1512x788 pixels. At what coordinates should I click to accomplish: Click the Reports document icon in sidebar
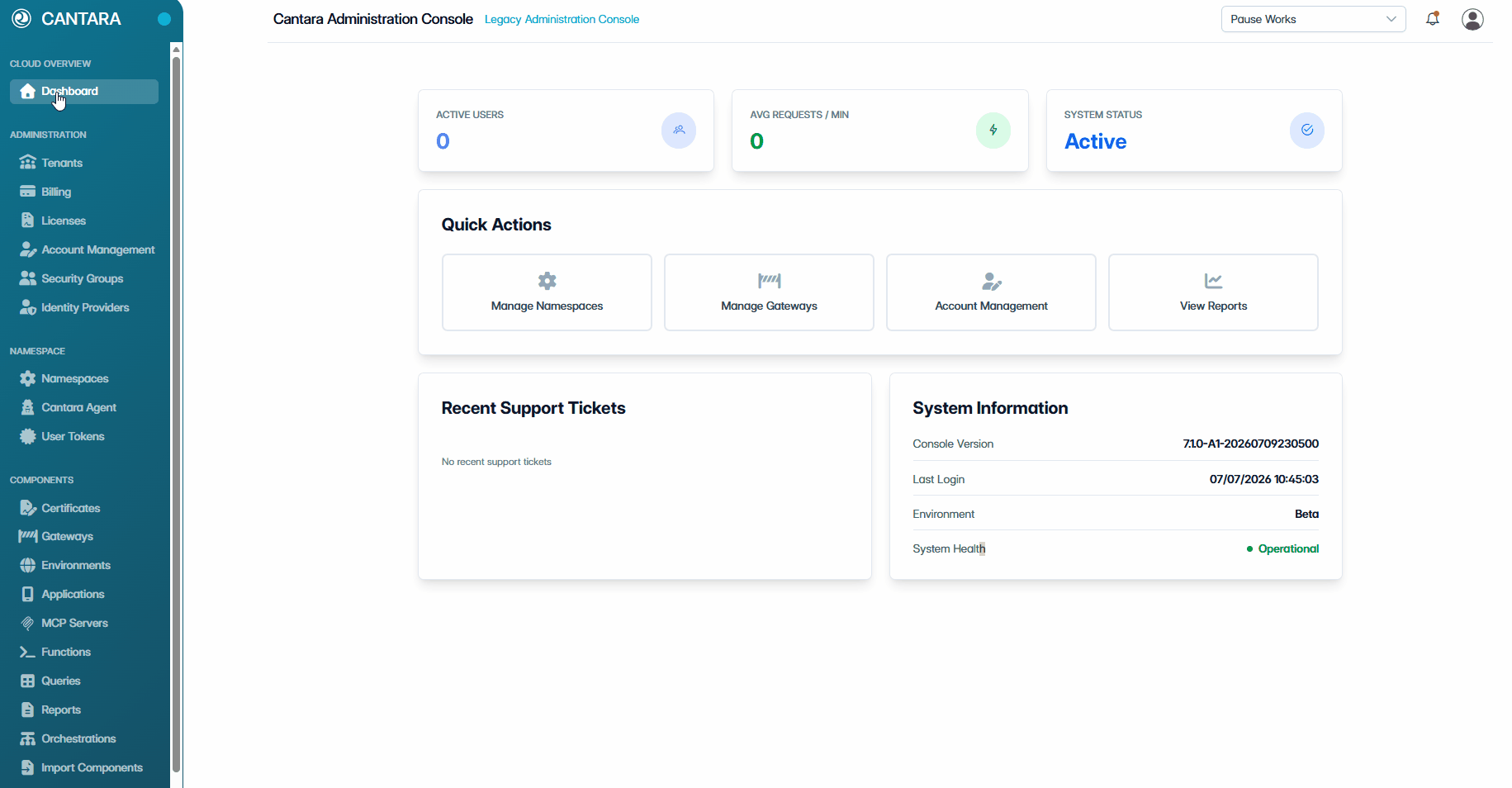tap(28, 710)
